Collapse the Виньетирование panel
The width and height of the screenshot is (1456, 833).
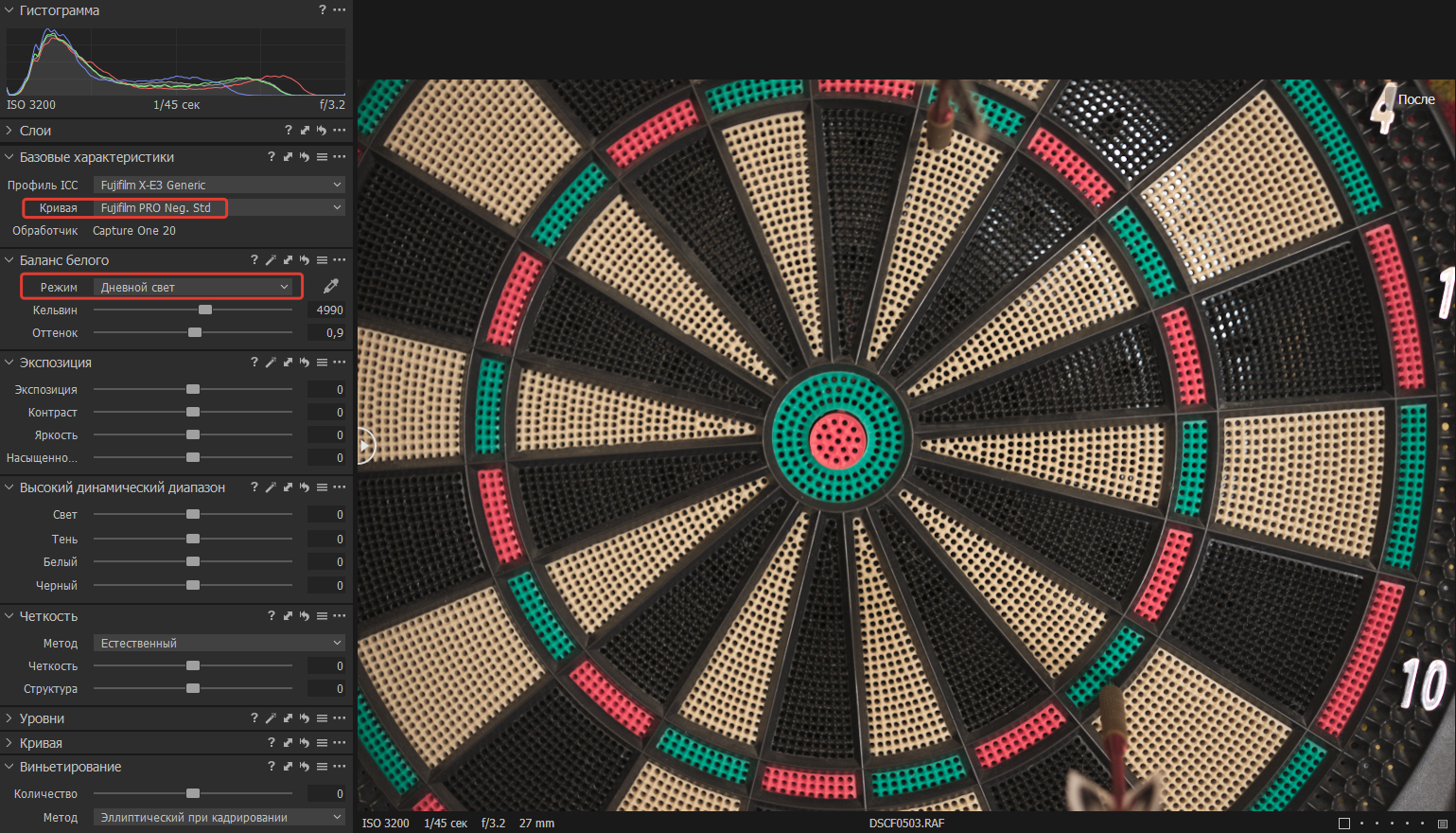pos(9,766)
